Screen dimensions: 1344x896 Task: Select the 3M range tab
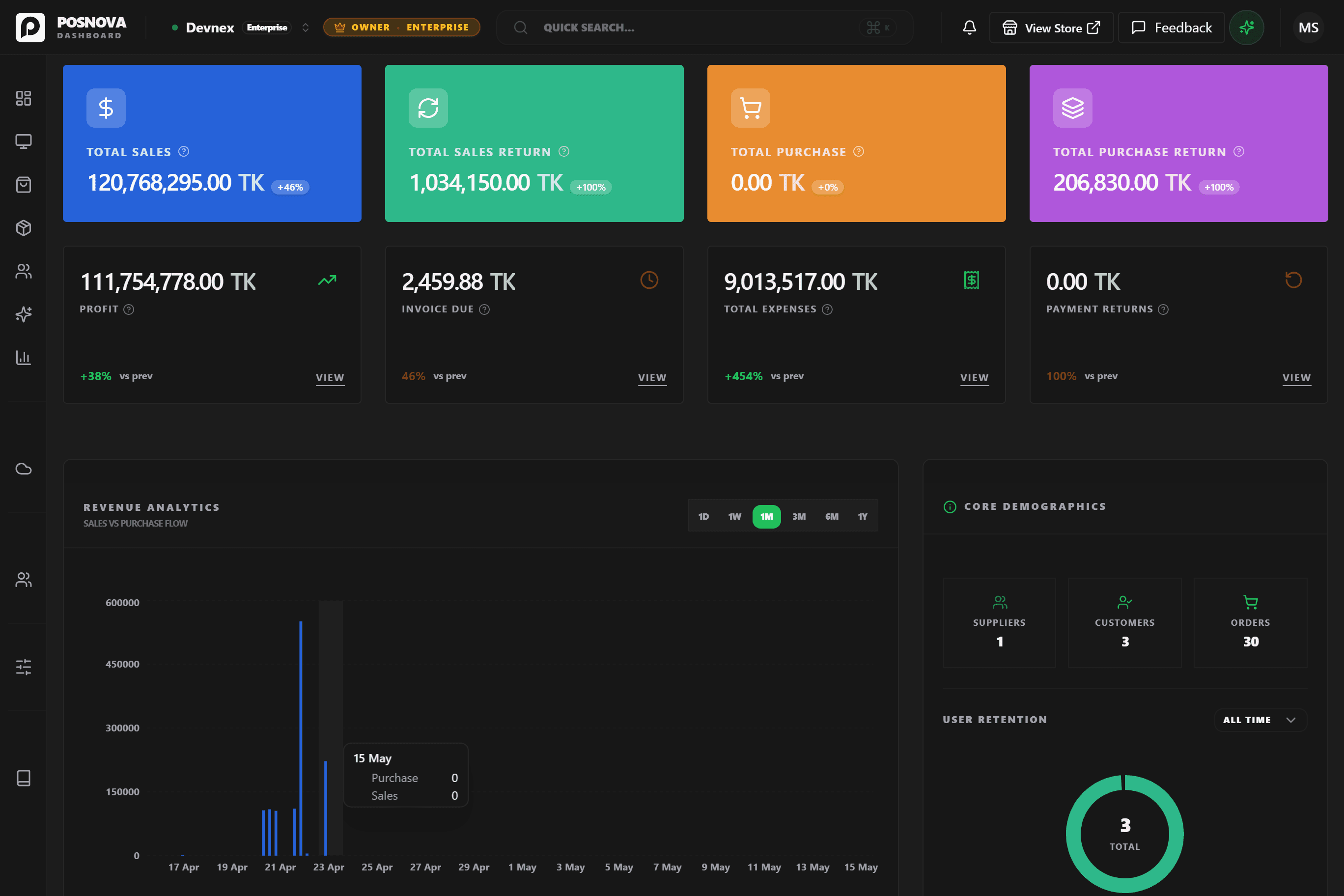[x=799, y=517]
